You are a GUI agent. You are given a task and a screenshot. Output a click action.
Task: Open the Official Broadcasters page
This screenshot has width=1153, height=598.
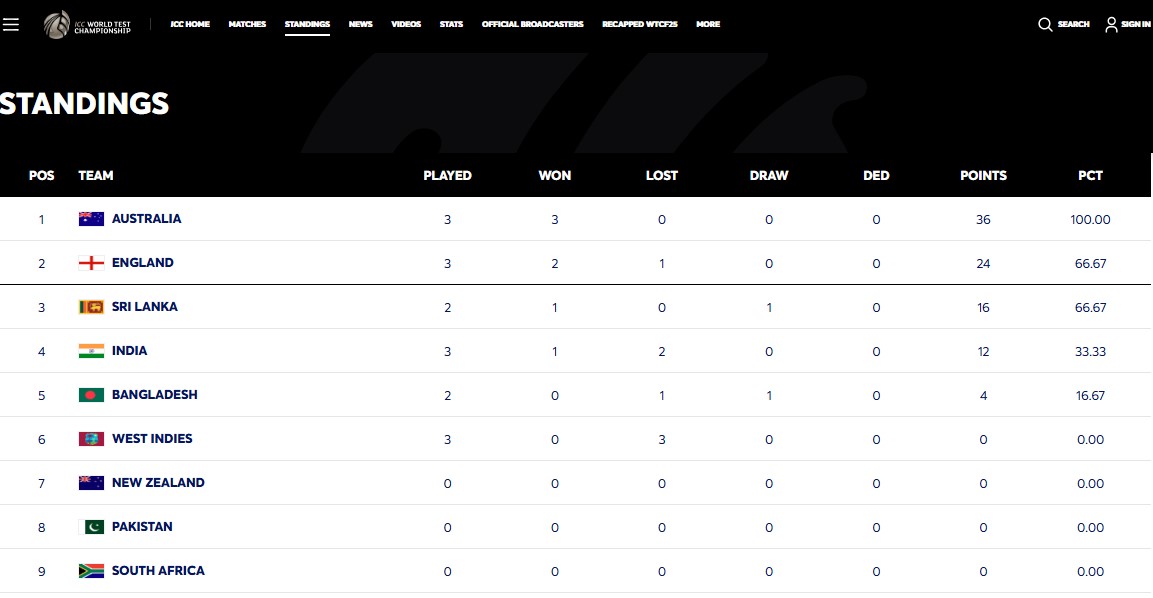pos(532,24)
